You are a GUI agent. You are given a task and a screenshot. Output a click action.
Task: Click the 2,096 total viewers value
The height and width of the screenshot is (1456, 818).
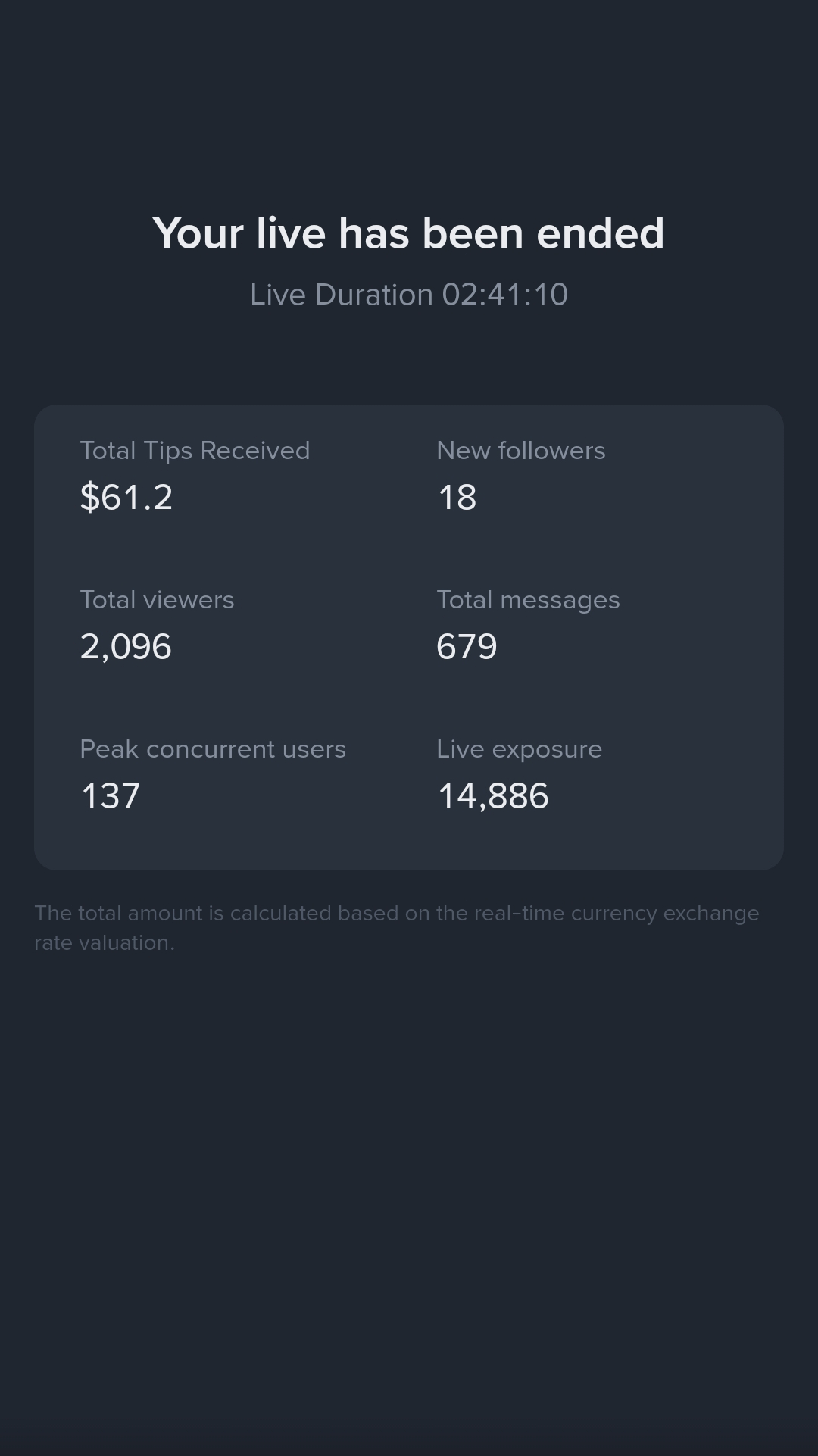(x=126, y=647)
